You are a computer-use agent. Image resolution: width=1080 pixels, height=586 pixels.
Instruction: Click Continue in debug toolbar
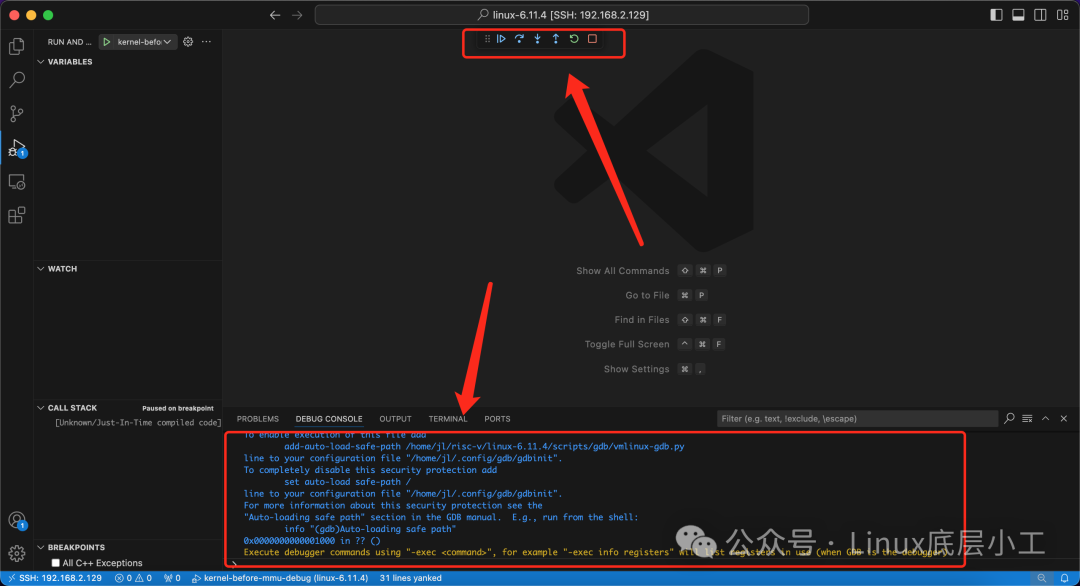click(x=501, y=39)
